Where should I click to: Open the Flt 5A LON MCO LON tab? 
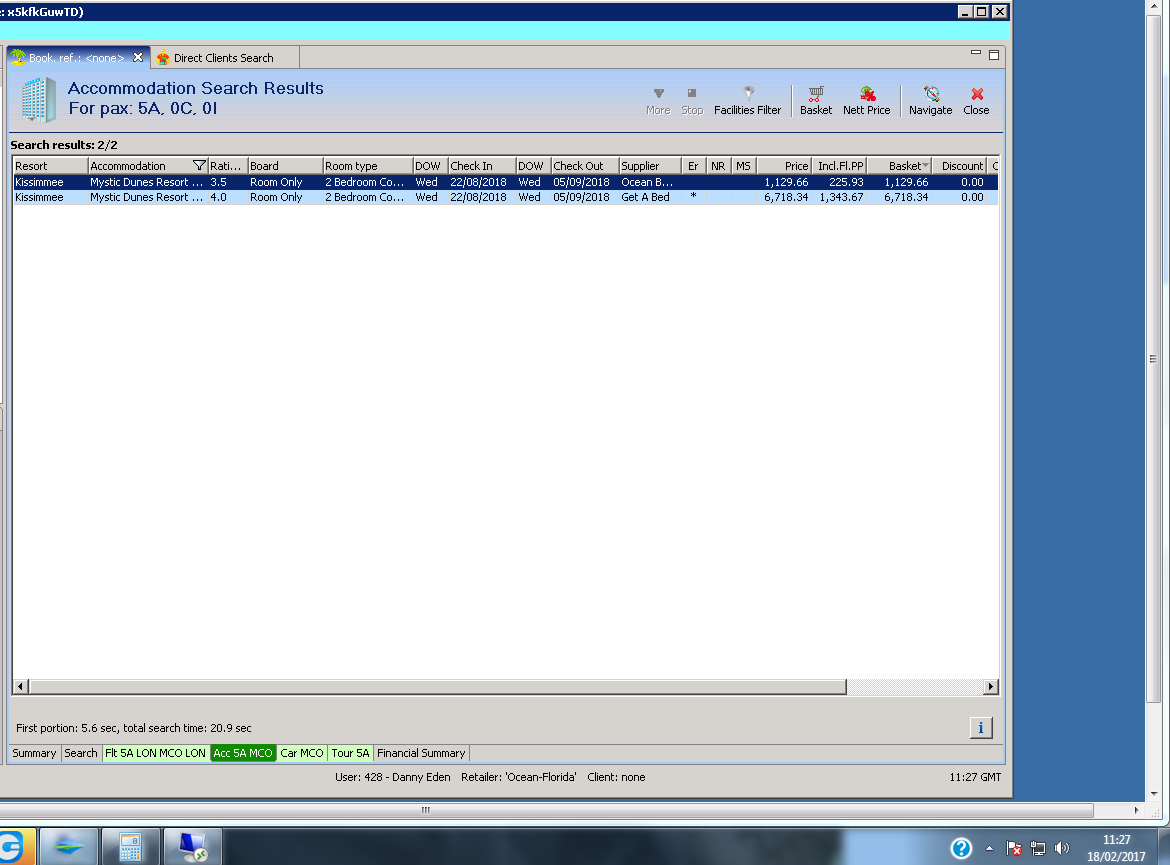coord(155,753)
